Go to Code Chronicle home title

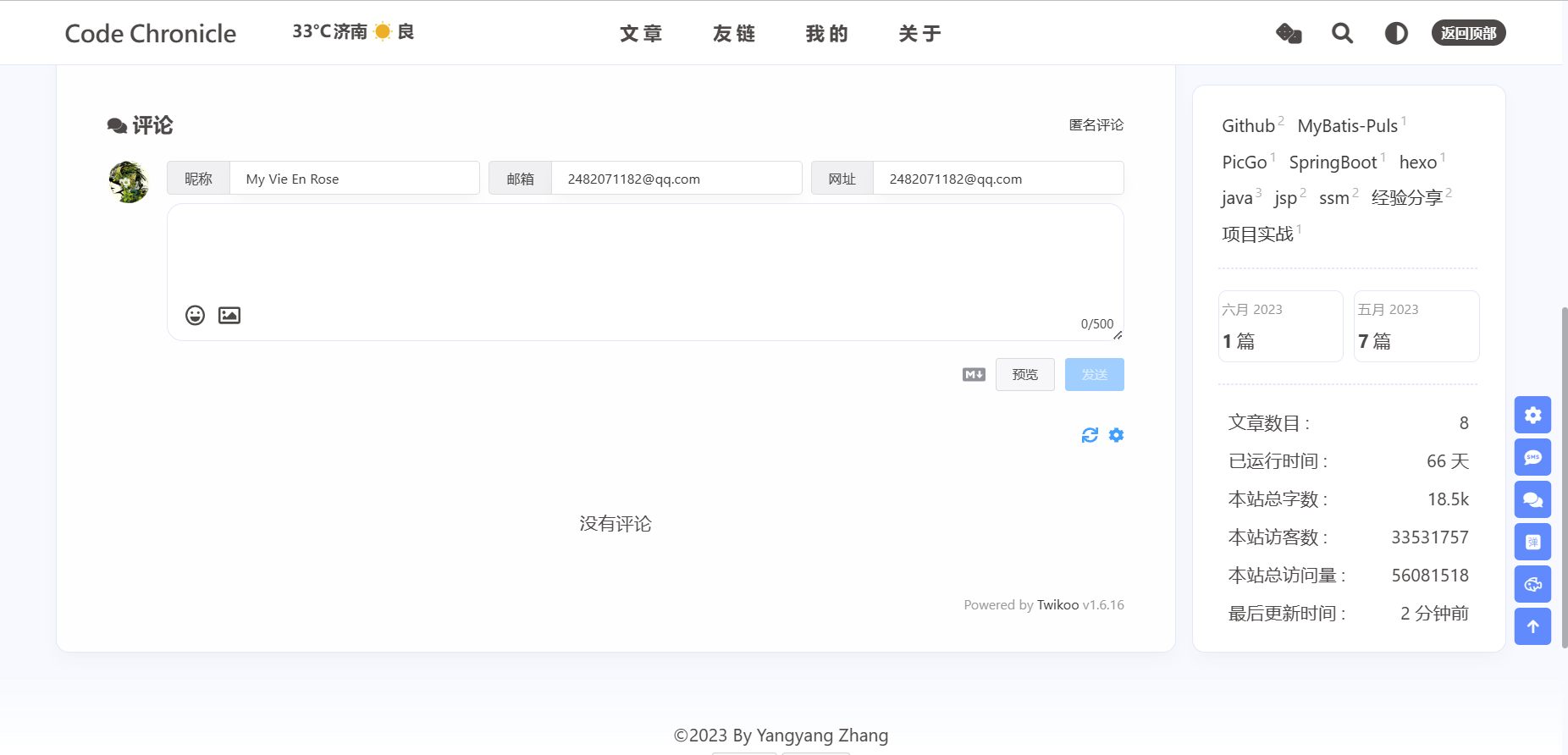coord(151,33)
